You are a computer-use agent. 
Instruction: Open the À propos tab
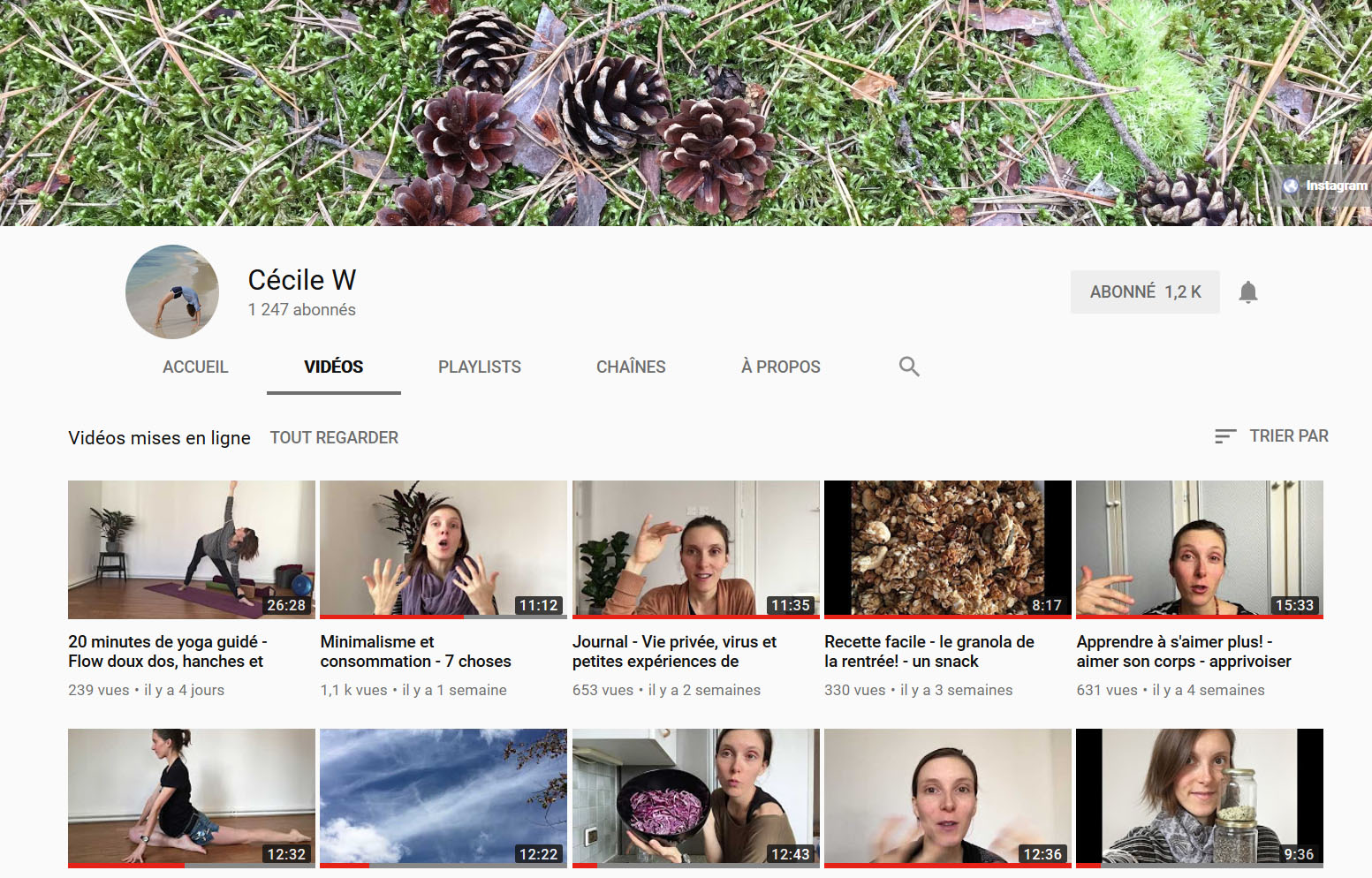pyautogui.click(x=781, y=367)
